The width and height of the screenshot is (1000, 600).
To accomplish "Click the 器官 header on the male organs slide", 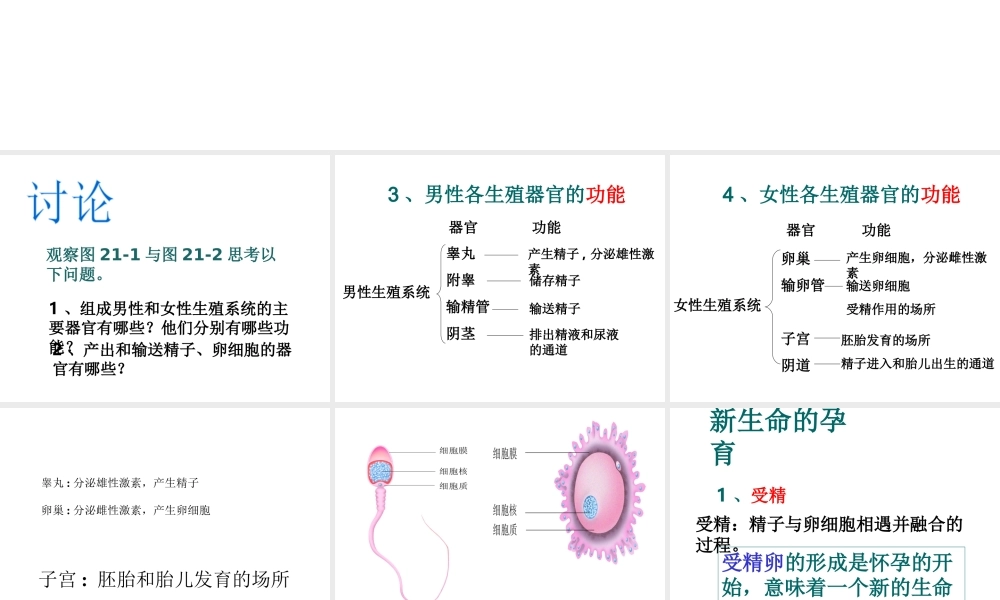I will pyautogui.click(x=463, y=228).
